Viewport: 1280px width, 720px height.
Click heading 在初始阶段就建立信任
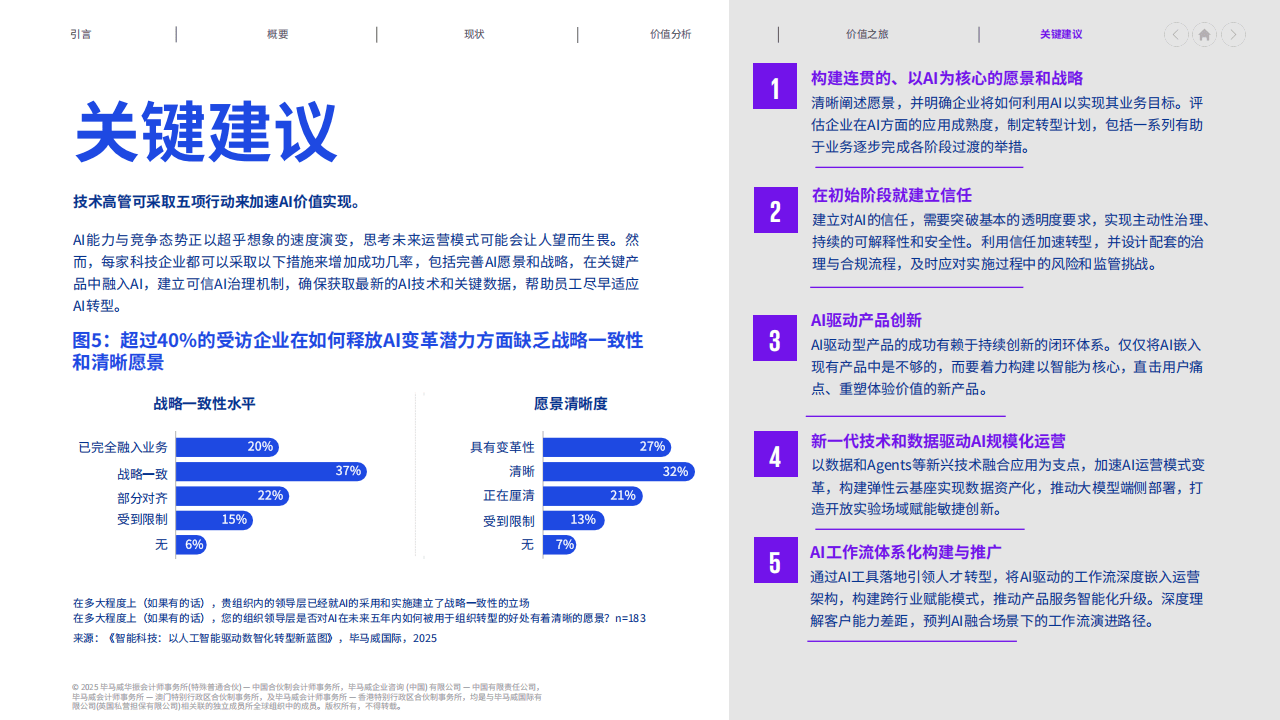click(891, 195)
